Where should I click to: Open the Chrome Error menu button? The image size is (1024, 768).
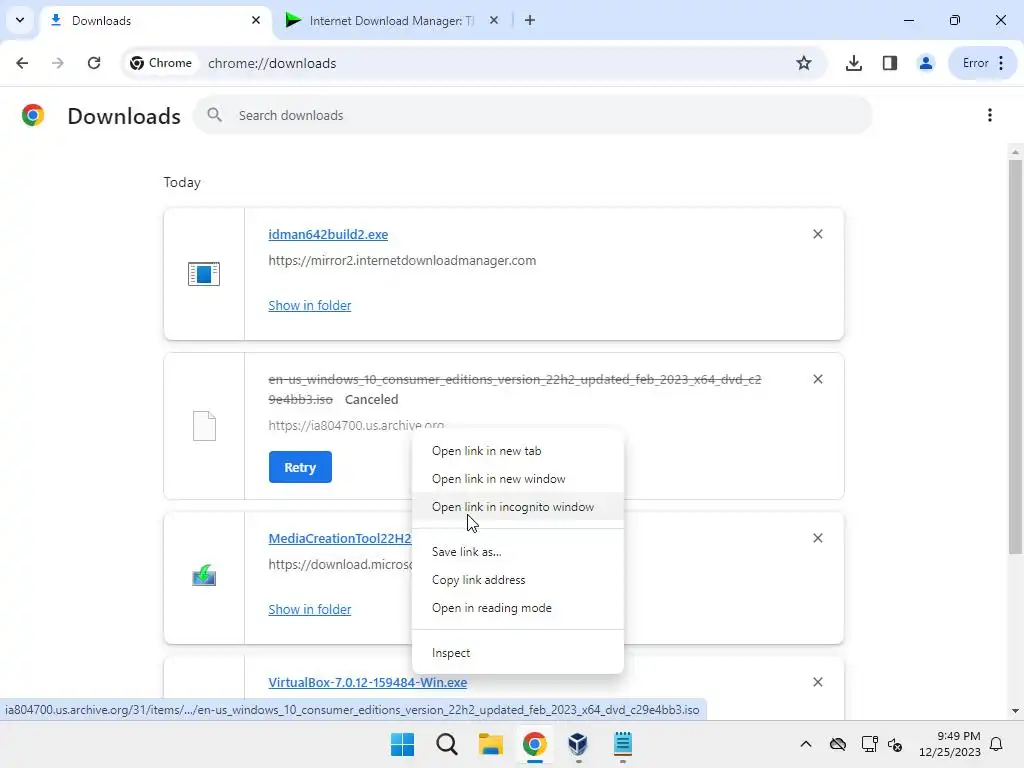(983, 63)
